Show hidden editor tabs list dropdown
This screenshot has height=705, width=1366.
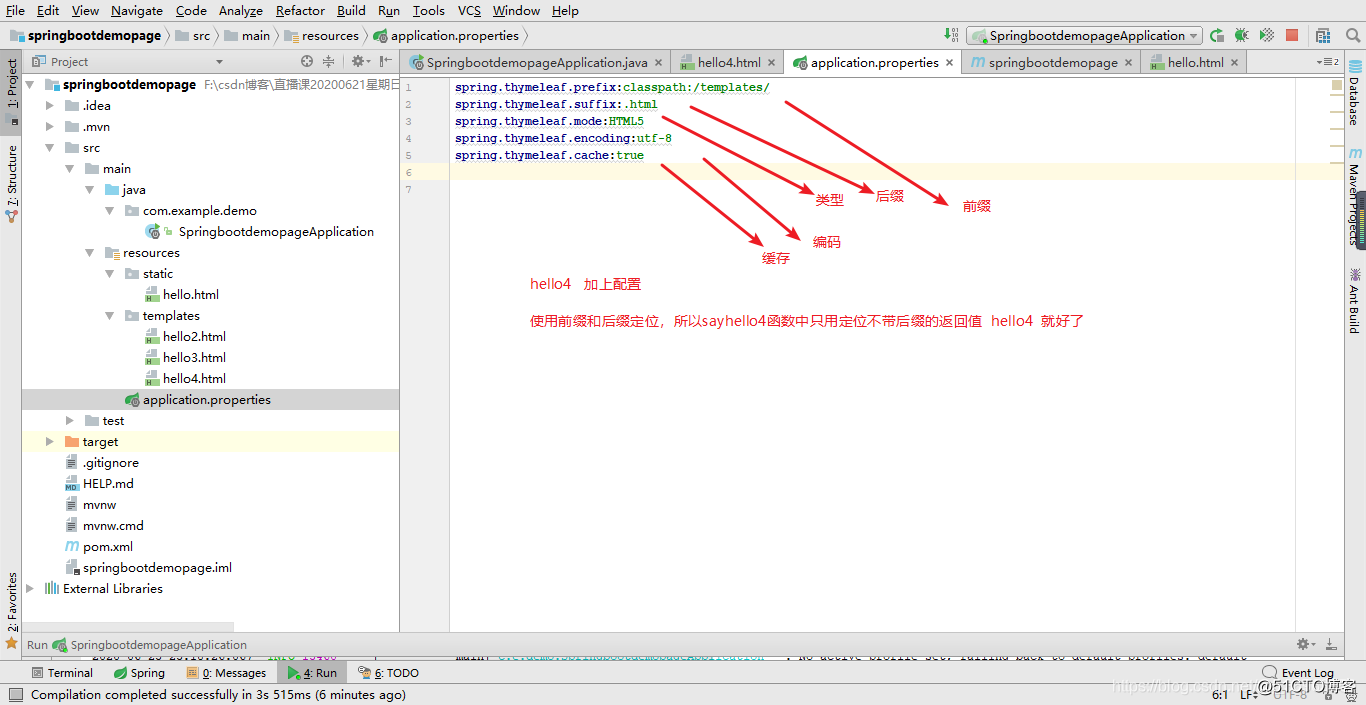pos(1327,62)
